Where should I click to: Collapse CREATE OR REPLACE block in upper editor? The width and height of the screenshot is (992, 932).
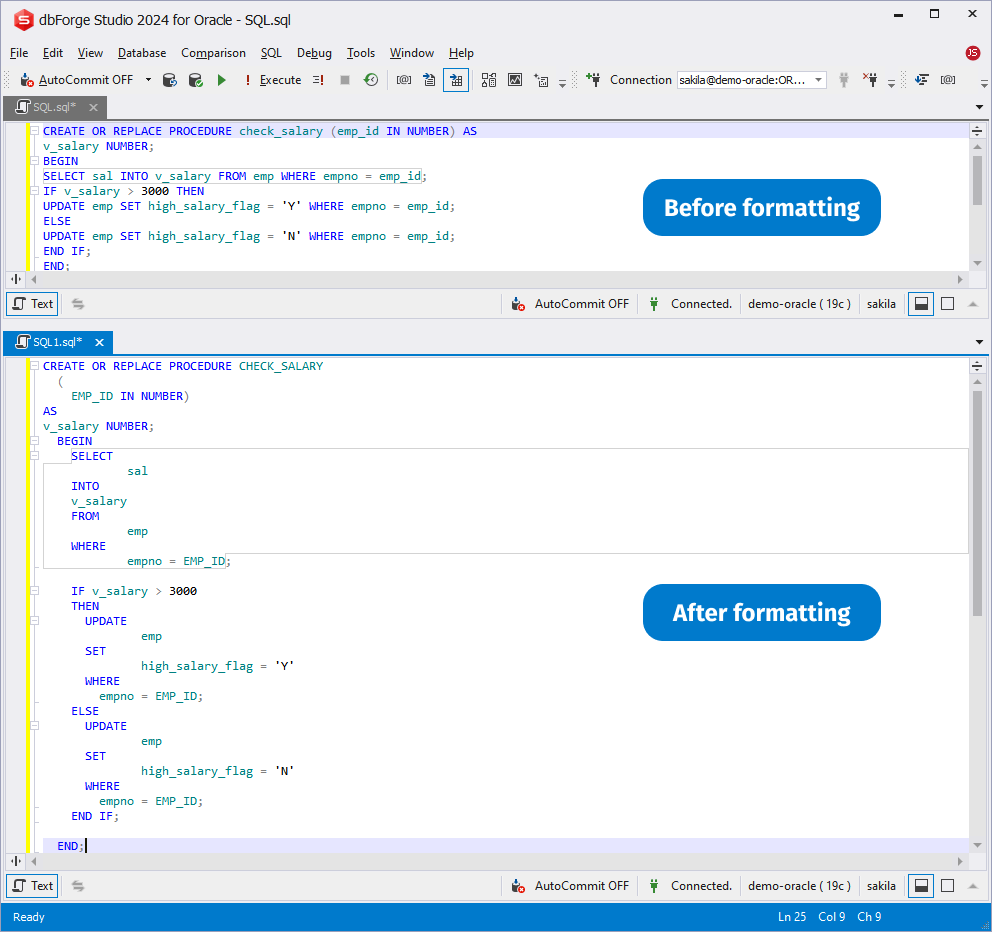pos(35,131)
